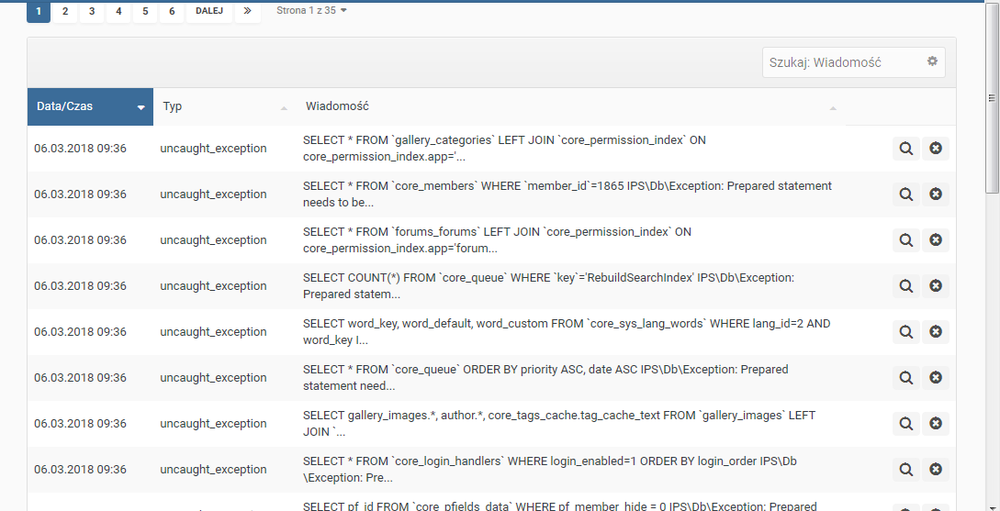Image resolution: width=1000 pixels, height=511 pixels.
Task: Sort table by Wiadomość column
Action: click(x=570, y=106)
